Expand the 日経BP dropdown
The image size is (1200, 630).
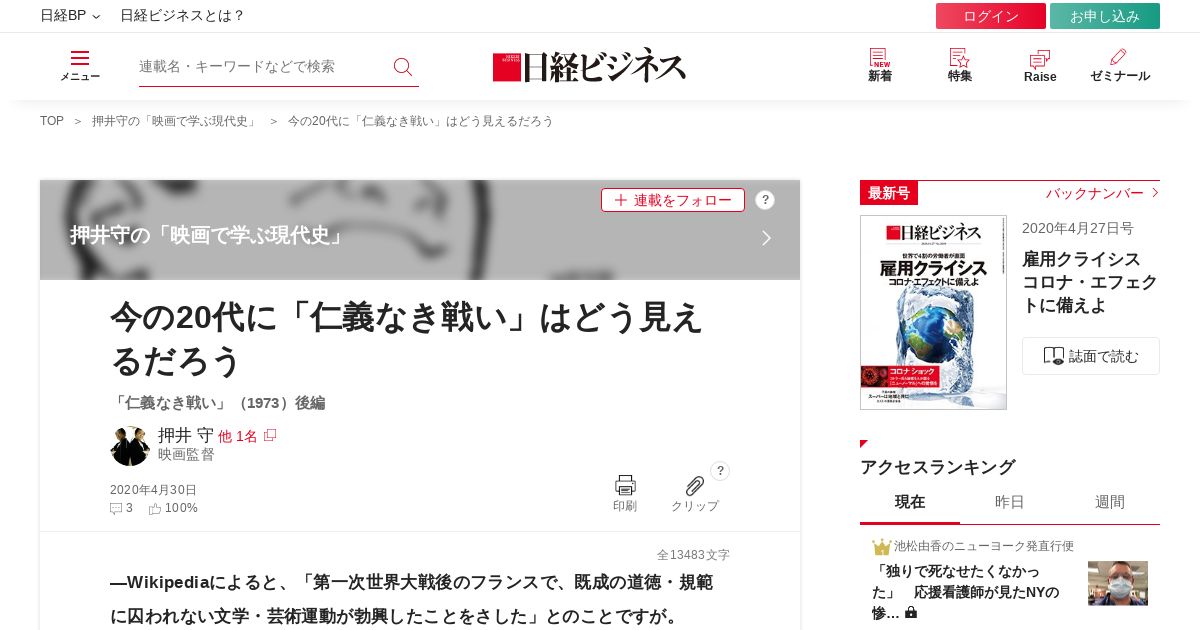click(70, 16)
